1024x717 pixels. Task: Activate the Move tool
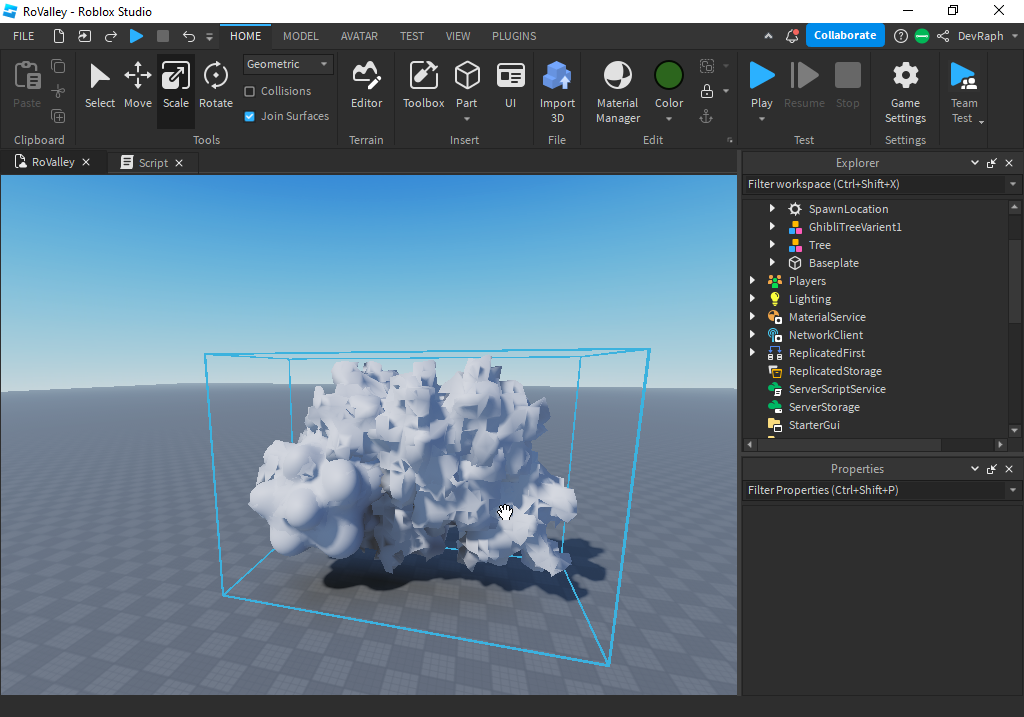click(138, 86)
